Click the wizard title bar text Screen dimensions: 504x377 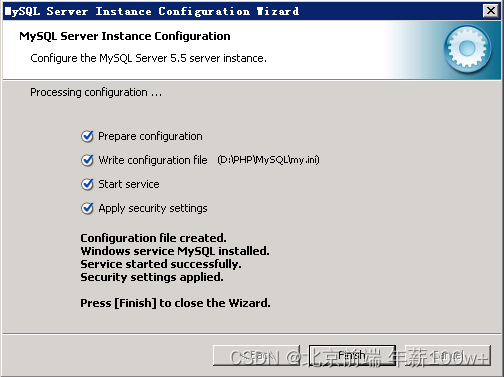tap(152, 11)
